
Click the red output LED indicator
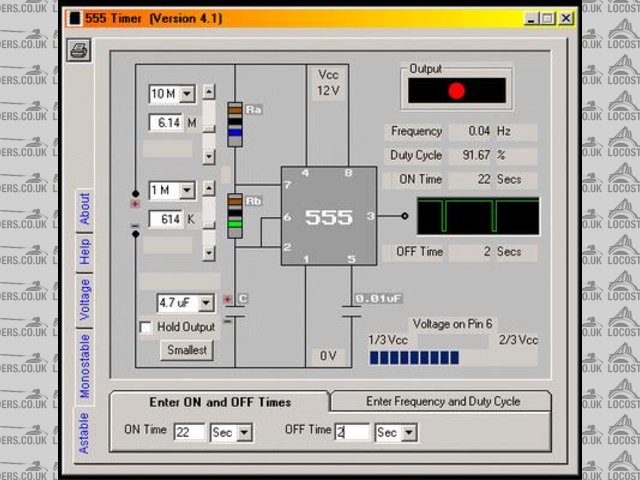click(x=456, y=91)
